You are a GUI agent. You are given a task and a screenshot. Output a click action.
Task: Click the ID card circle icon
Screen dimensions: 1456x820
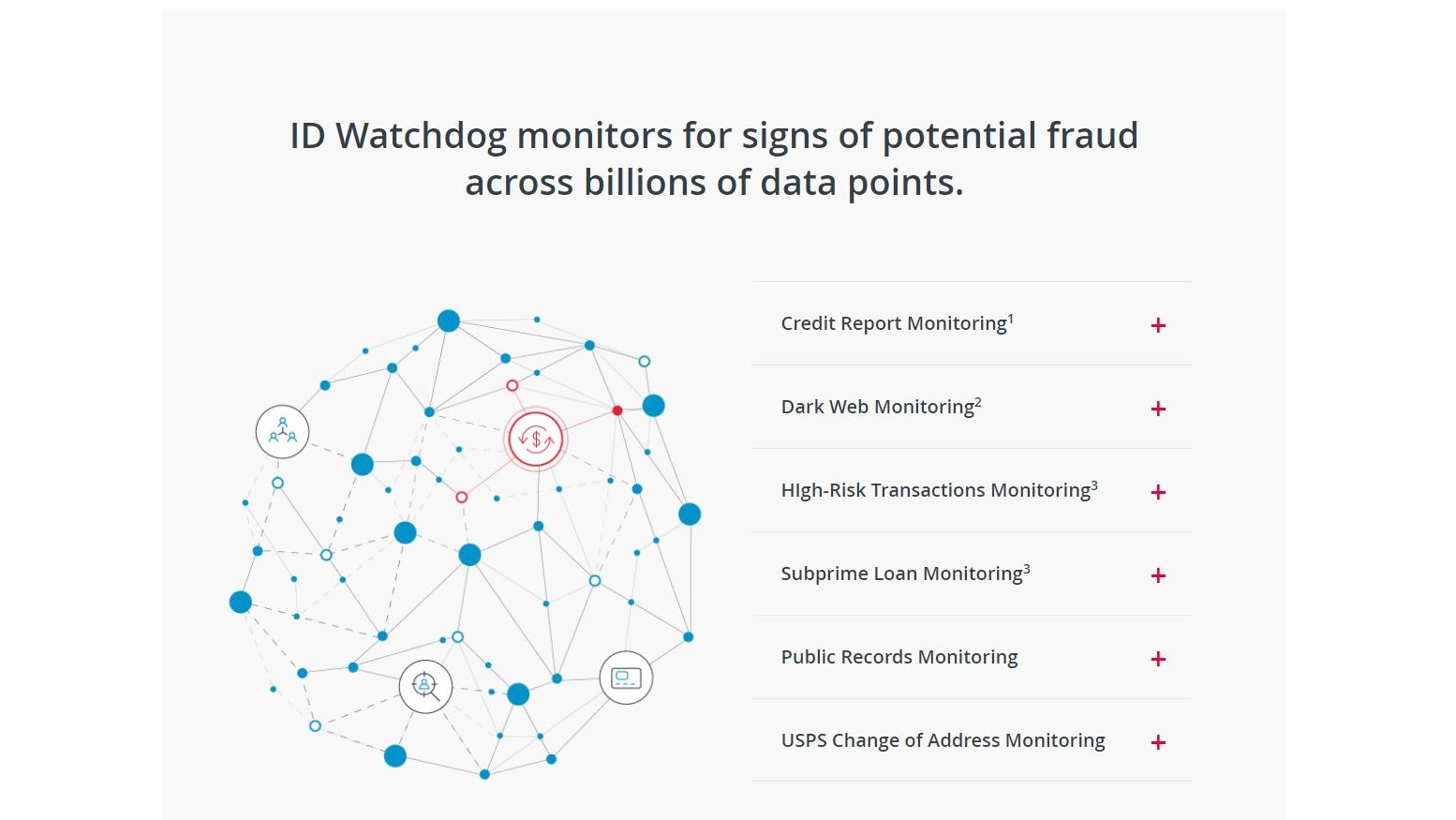click(626, 678)
